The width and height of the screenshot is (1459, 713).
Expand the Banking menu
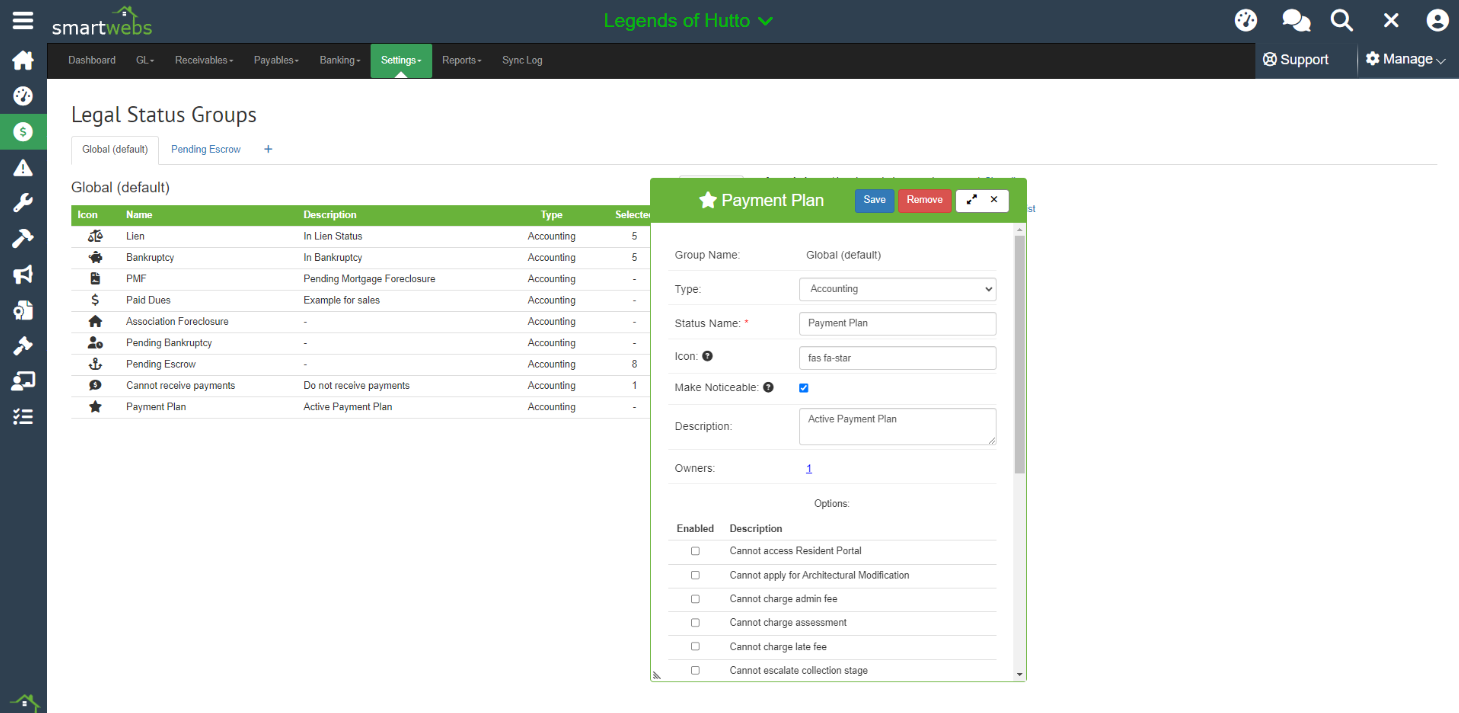click(340, 60)
